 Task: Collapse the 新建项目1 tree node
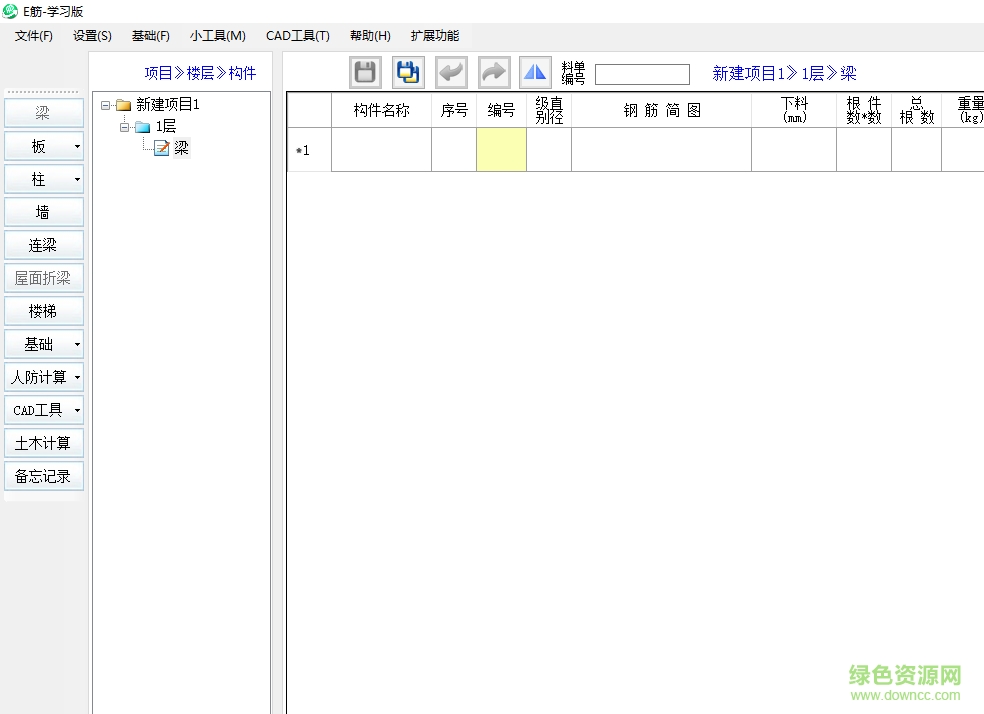click(x=106, y=105)
